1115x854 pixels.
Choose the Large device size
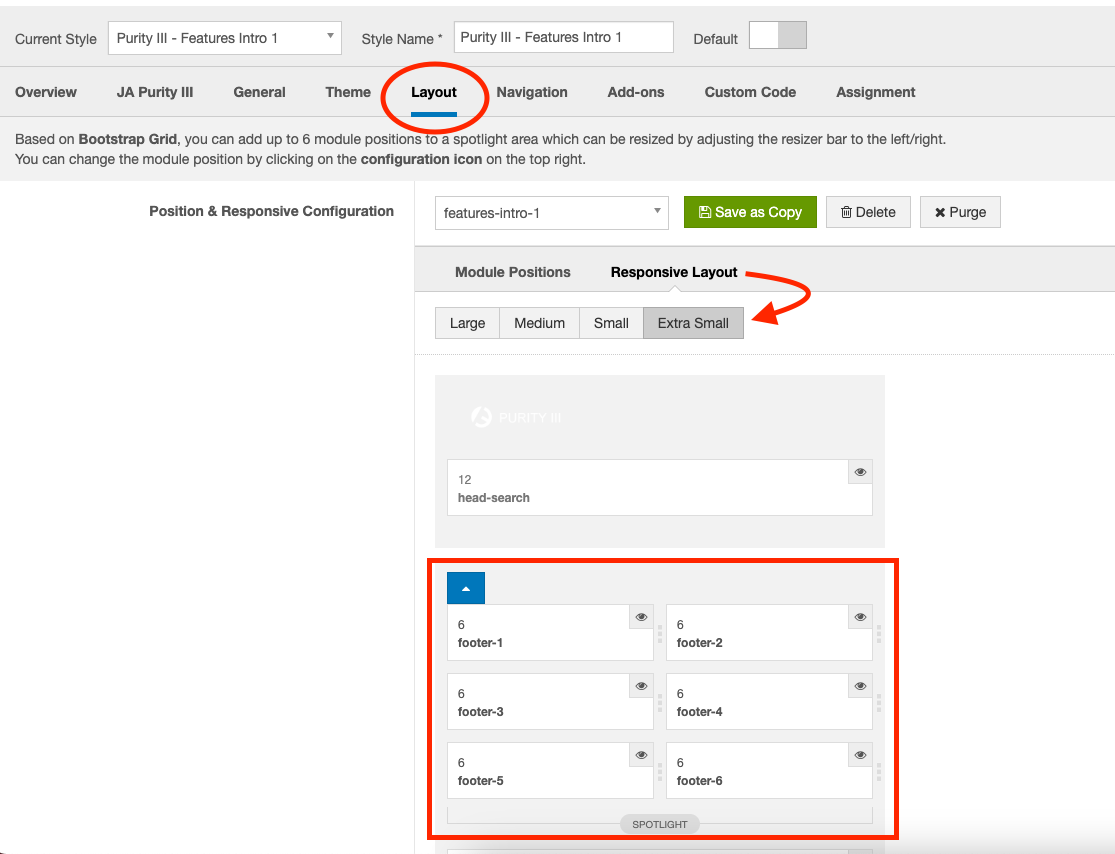click(x=467, y=323)
